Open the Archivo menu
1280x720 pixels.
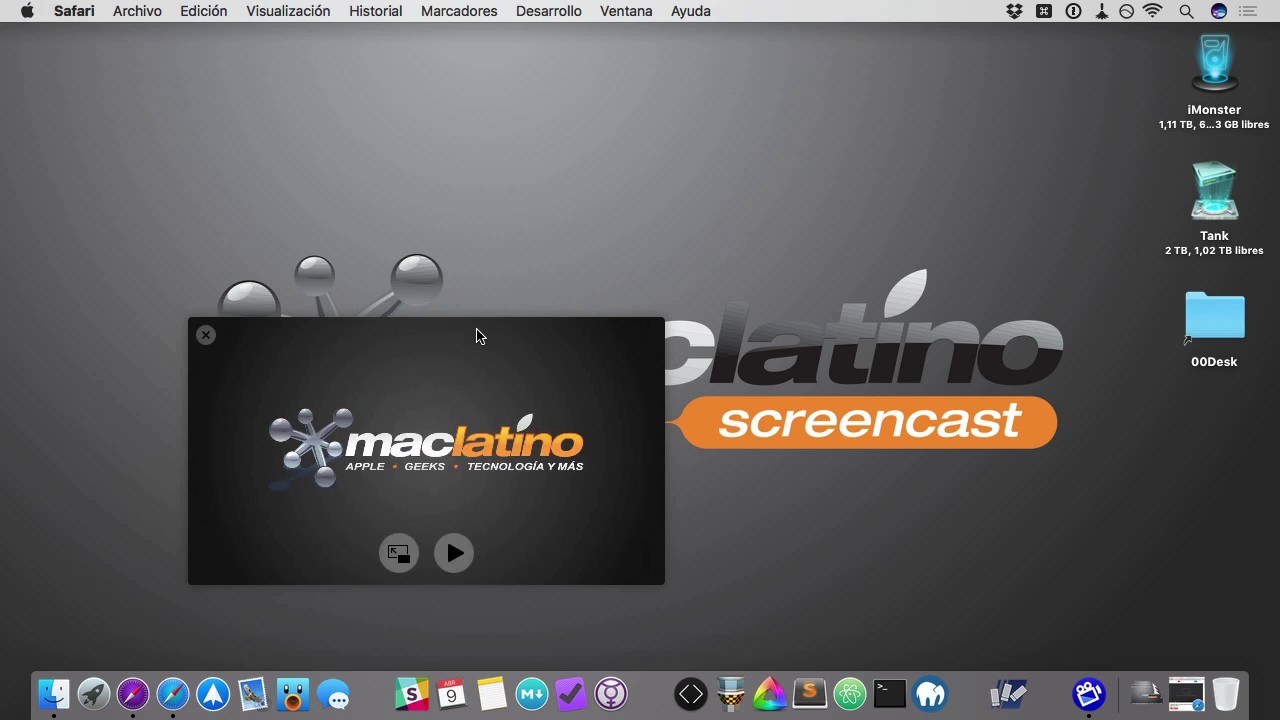[137, 11]
